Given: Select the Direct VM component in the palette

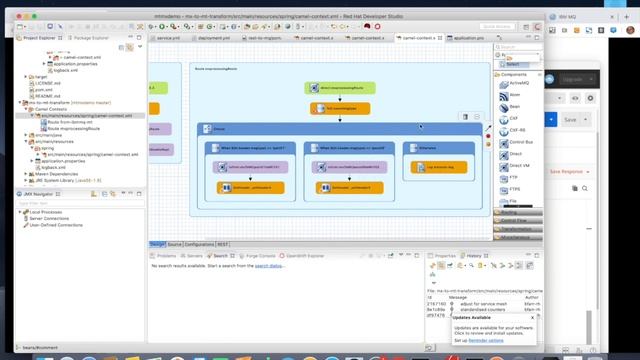Looking at the screenshot, I should coord(515,166).
